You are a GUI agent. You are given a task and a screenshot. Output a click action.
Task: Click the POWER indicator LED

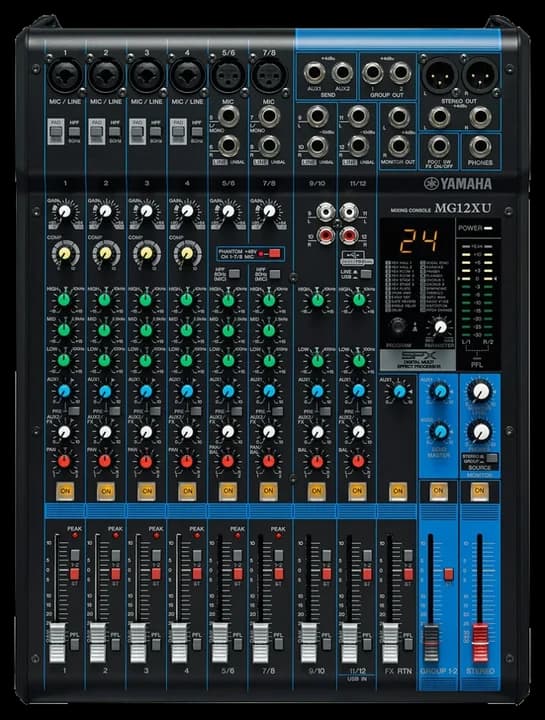(488, 228)
